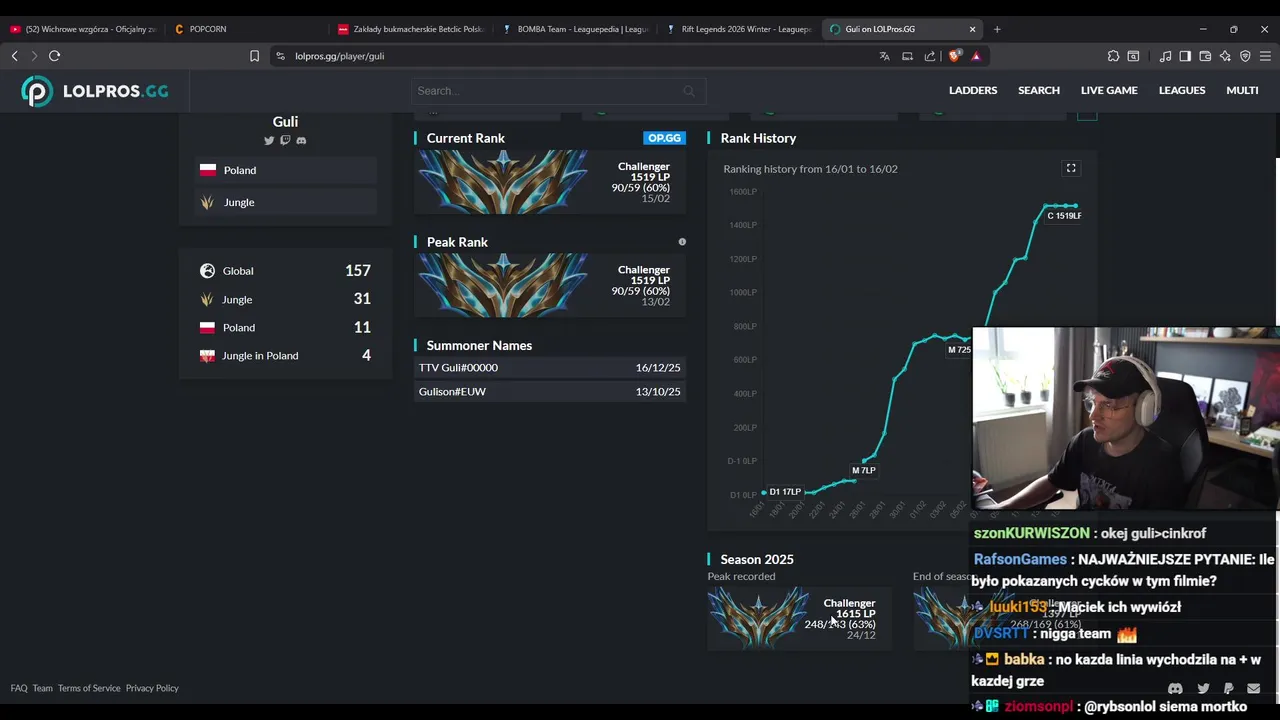
Task: Open Brave Wallet icon
Action: click(1205, 56)
